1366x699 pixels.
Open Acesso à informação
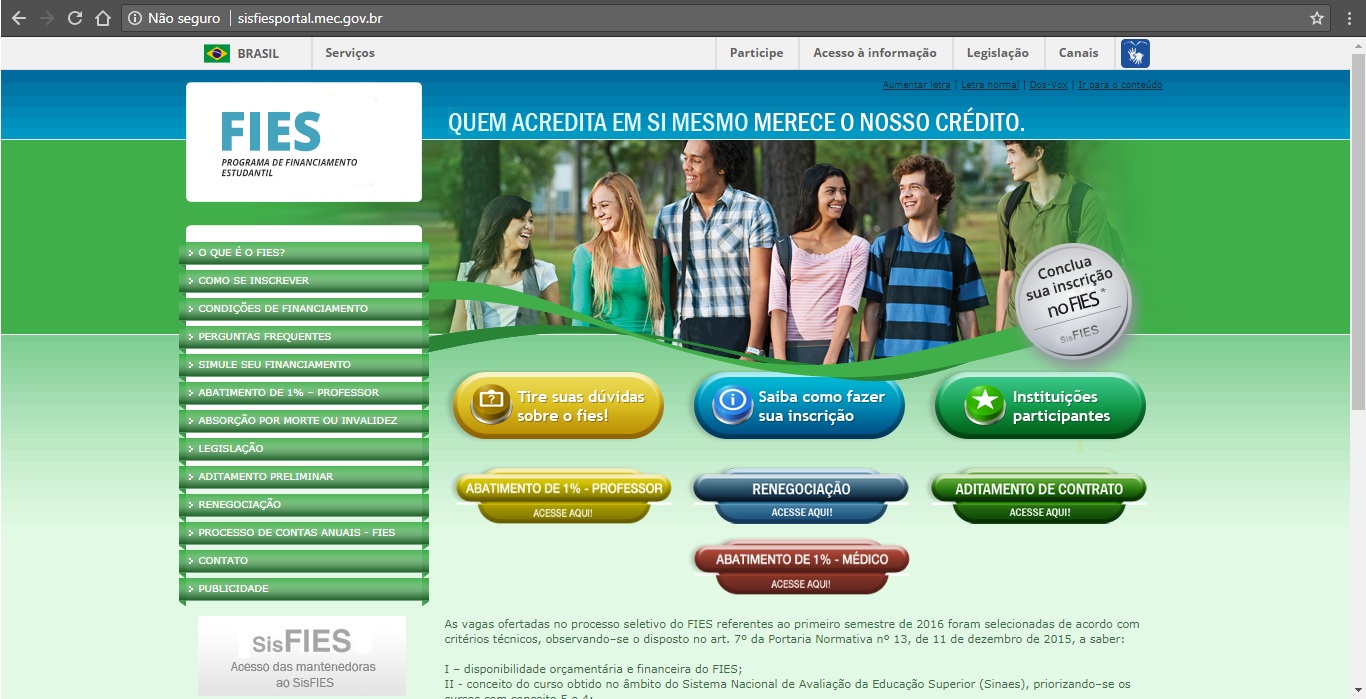pyautogui.click(x=875, y=52)
